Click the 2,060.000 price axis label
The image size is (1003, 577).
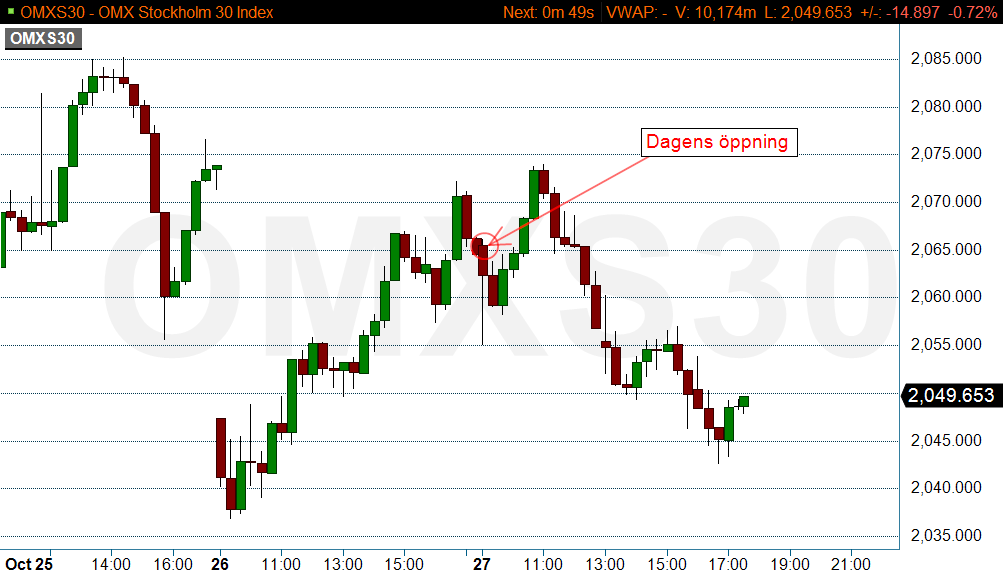[x=946, y=297]
